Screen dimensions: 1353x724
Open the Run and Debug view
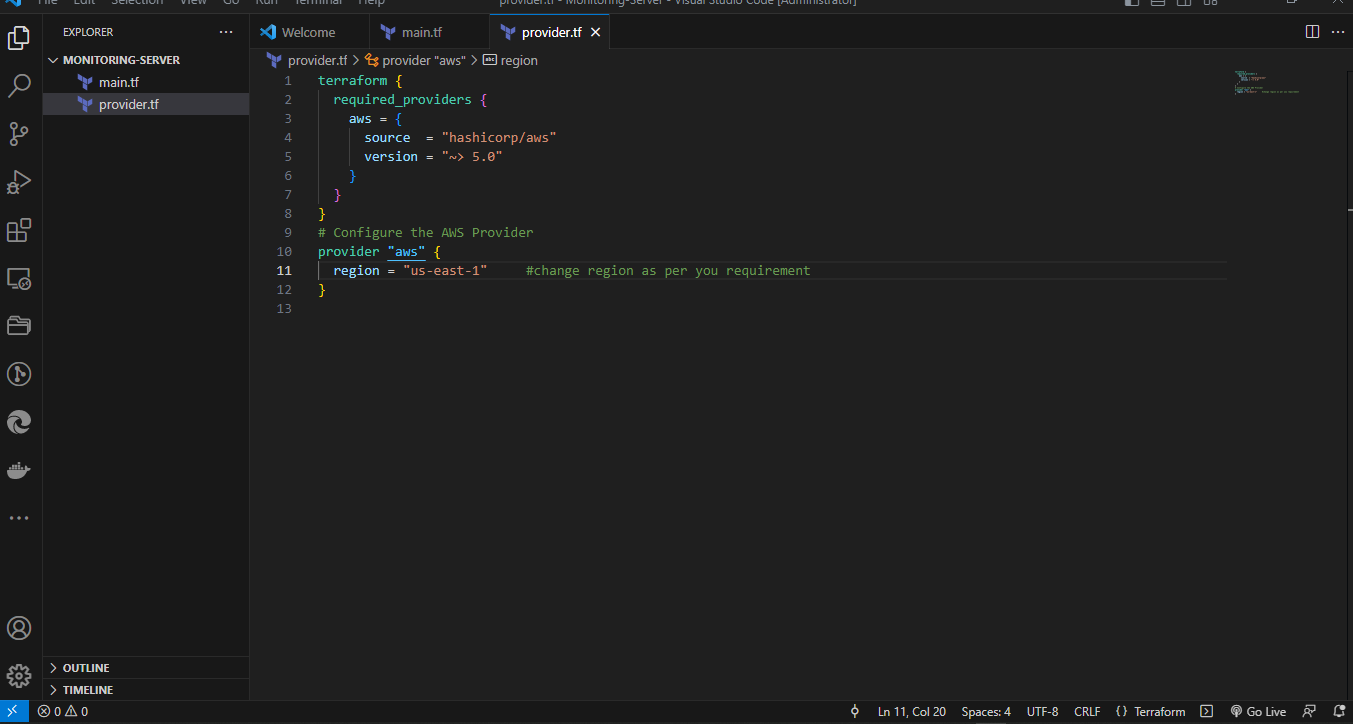click(19, 182)
